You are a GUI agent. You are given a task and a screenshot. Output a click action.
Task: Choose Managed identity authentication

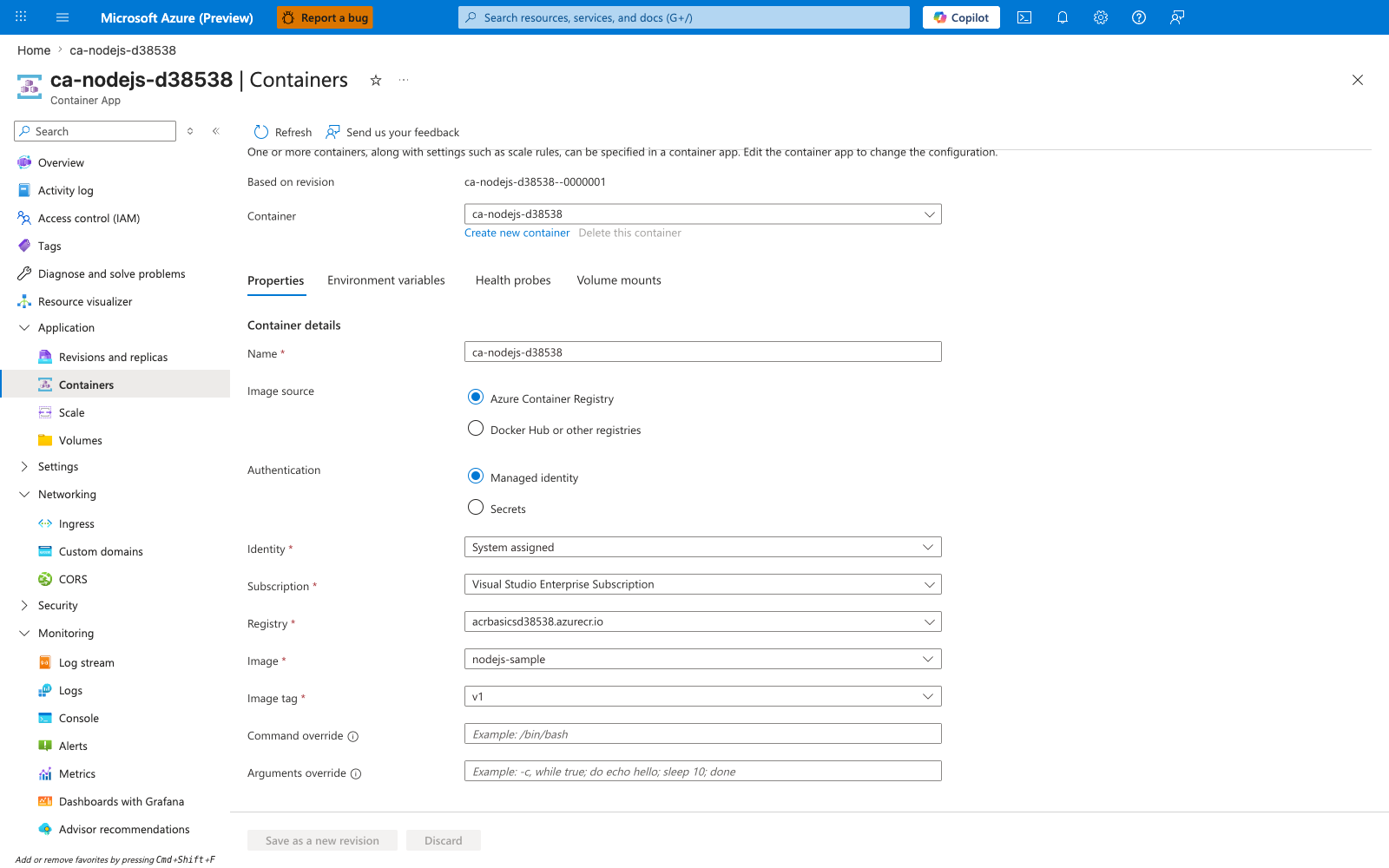[476, 477]
